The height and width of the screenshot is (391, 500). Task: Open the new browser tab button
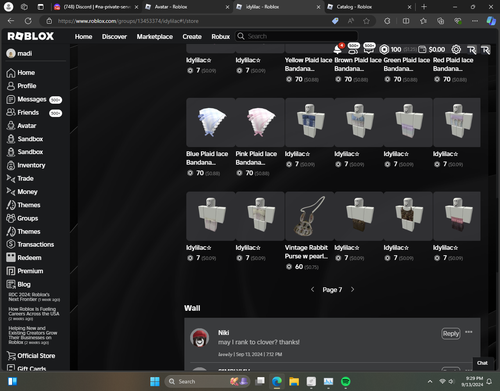(424, 7)
